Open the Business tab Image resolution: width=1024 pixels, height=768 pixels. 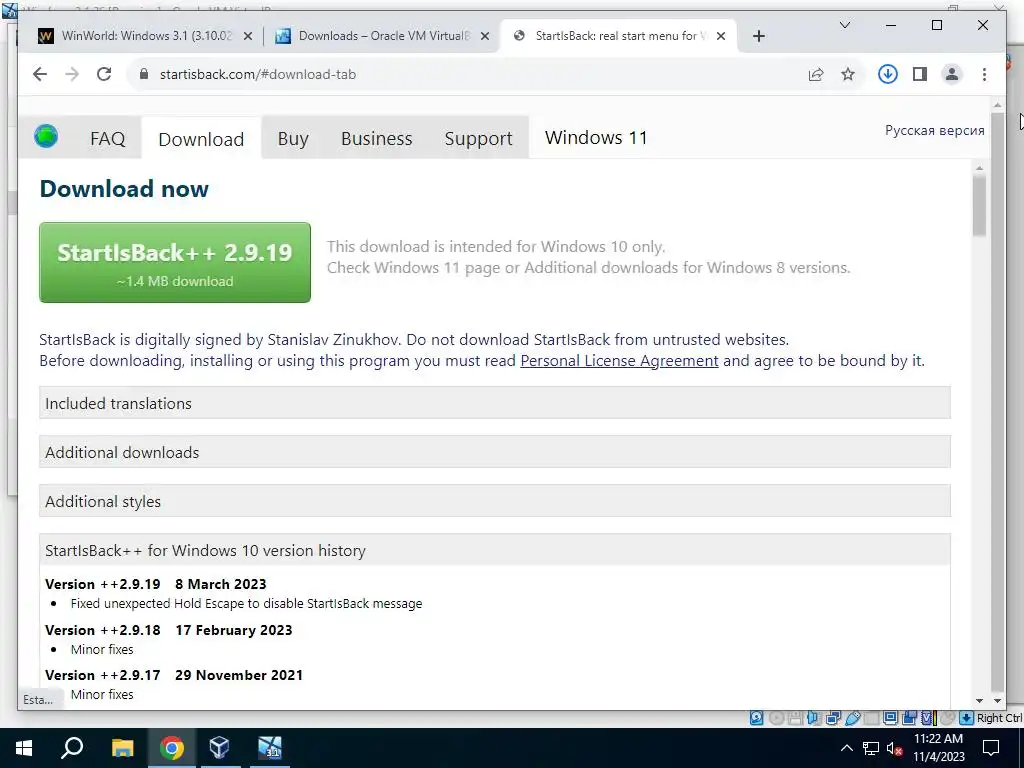tap(377, 138)
